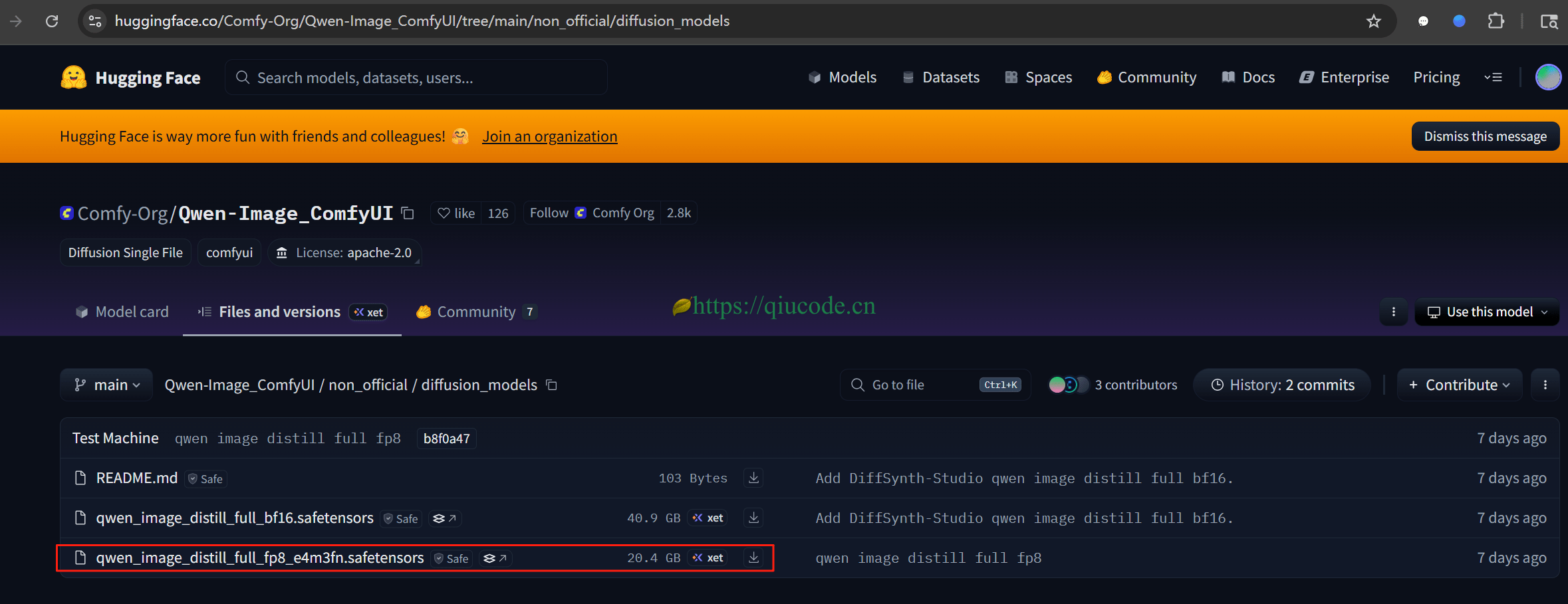Open README.md file
This screenshot has height=604, width=1568.
click(x=137, y=478)
